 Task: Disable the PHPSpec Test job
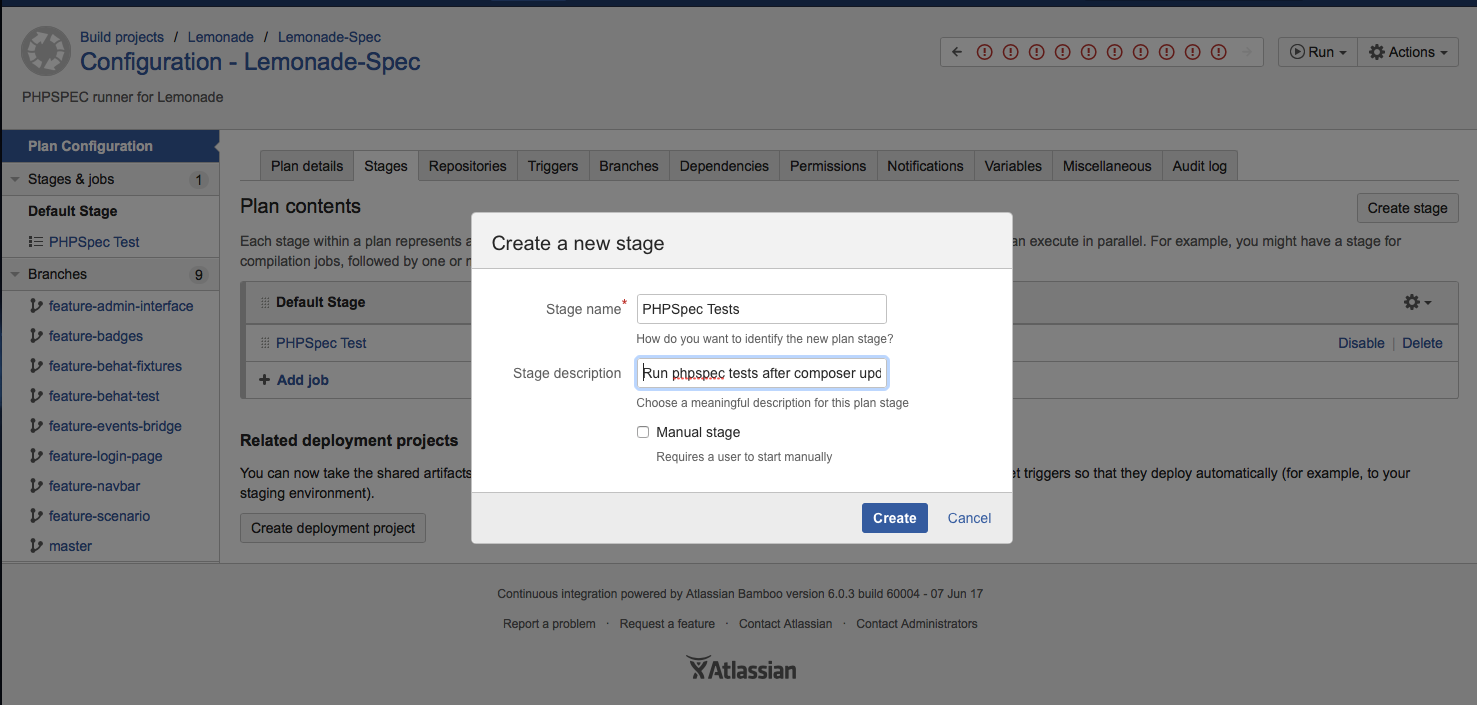click(x=1361, y=343)
